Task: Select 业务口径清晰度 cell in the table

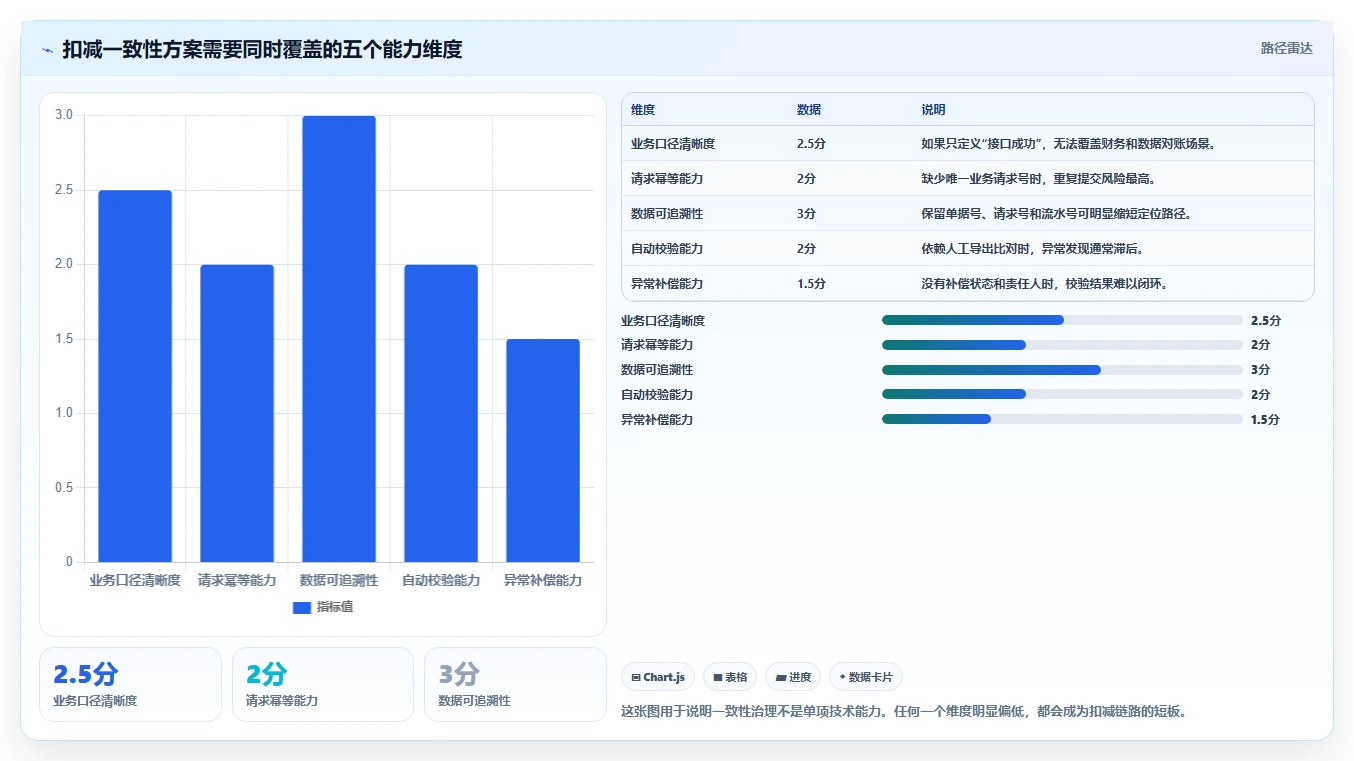Action: click(673, 144)
